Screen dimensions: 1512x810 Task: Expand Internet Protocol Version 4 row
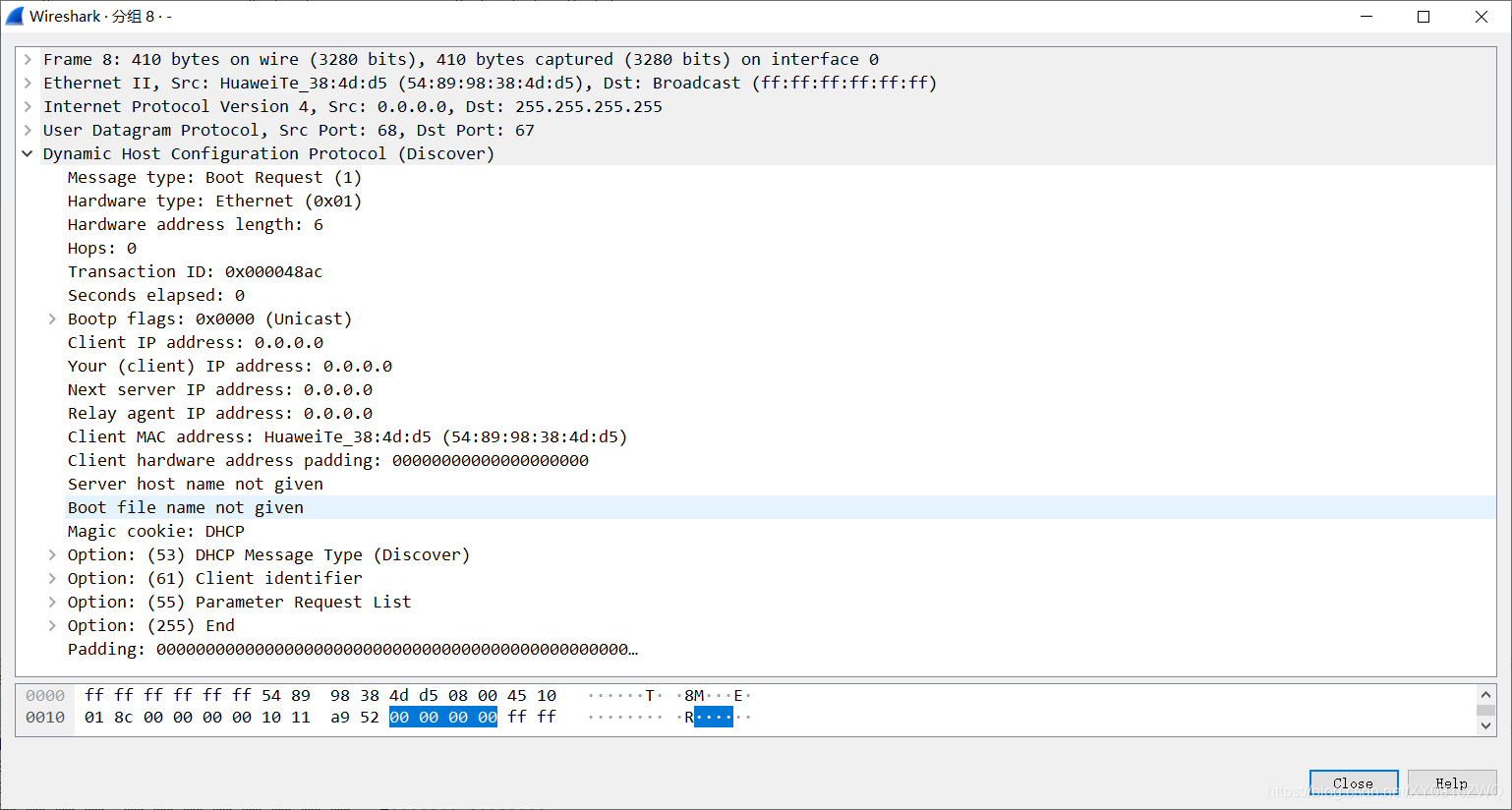(x=28, y=106)
